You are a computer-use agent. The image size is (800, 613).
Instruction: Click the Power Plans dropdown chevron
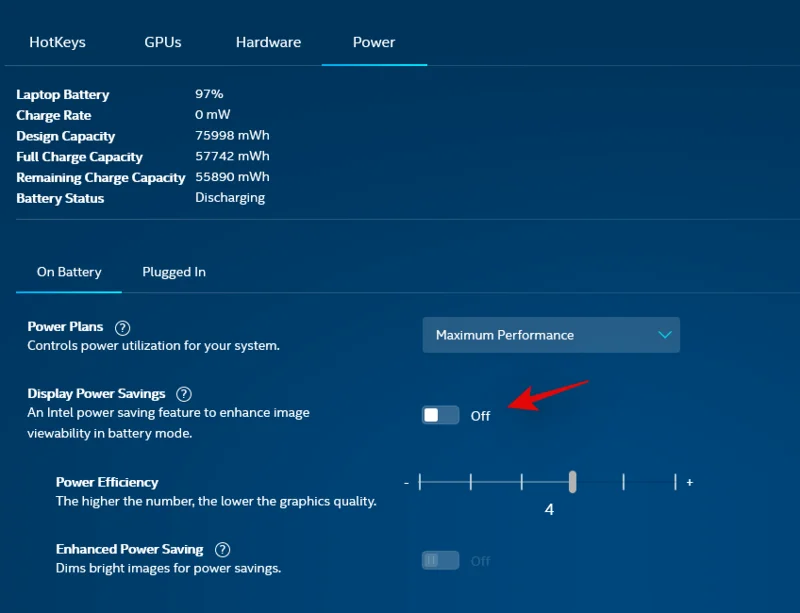[x=664, y=334]
